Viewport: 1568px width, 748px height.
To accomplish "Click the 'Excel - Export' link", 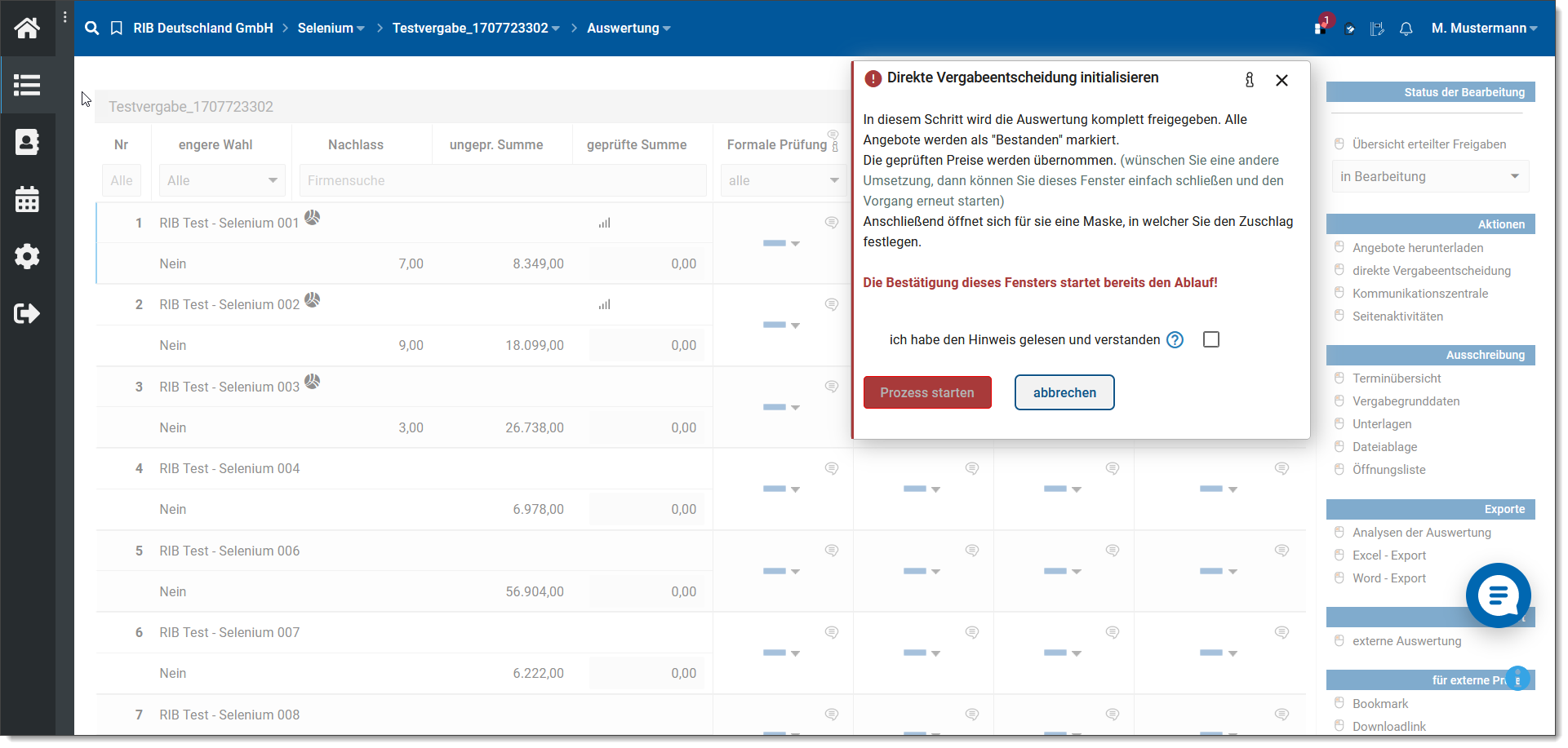I will tap(1389, 555).
